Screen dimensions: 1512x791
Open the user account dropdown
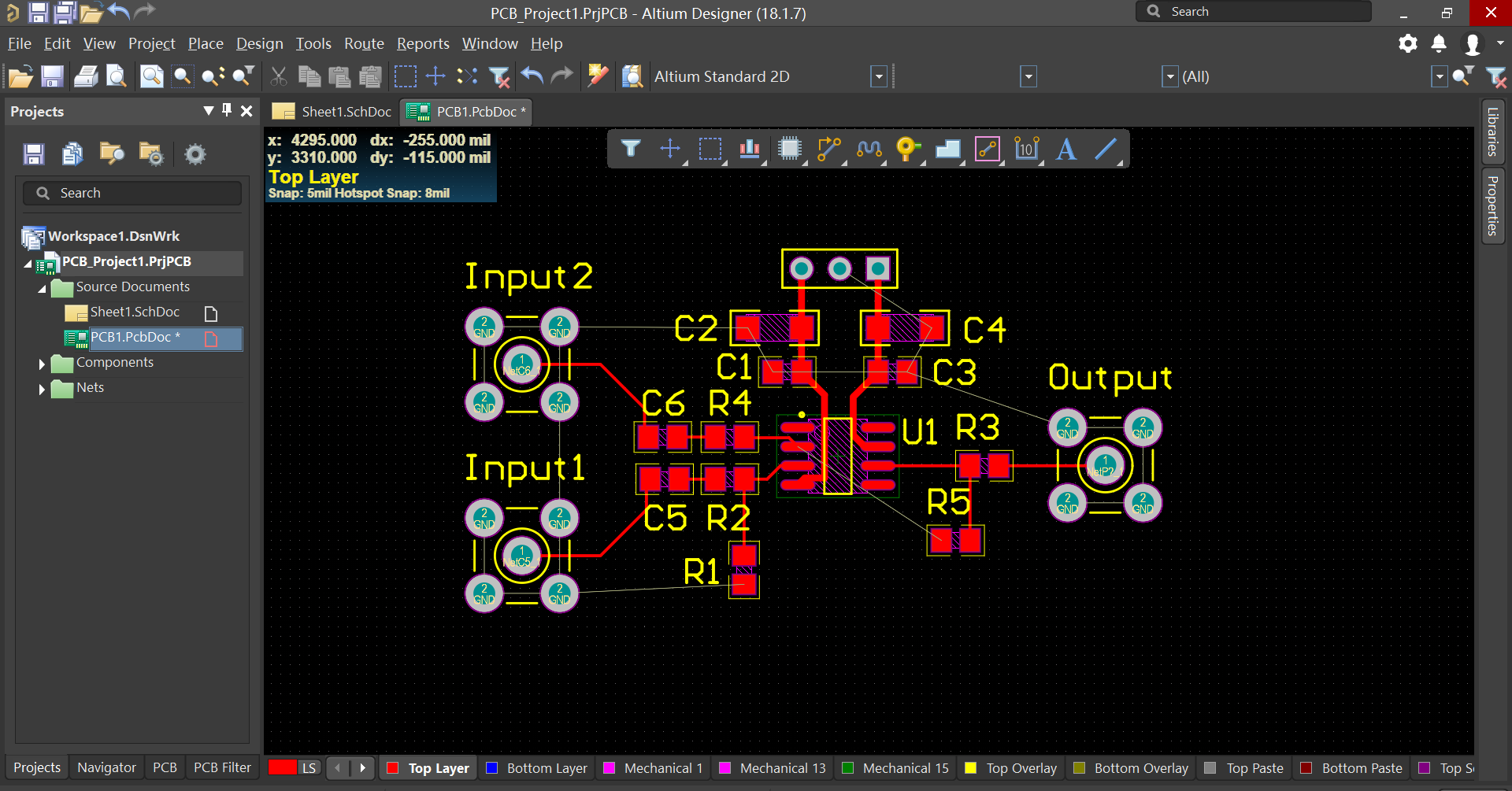[1500, 43]
